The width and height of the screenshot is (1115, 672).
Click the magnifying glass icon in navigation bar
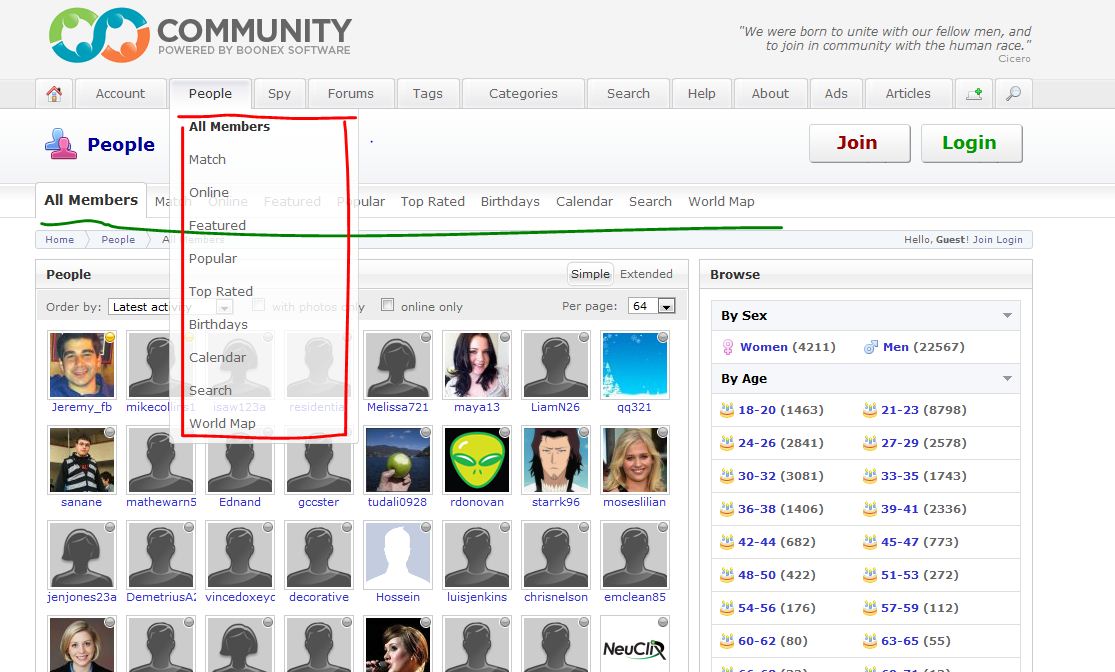point(1014,94)
